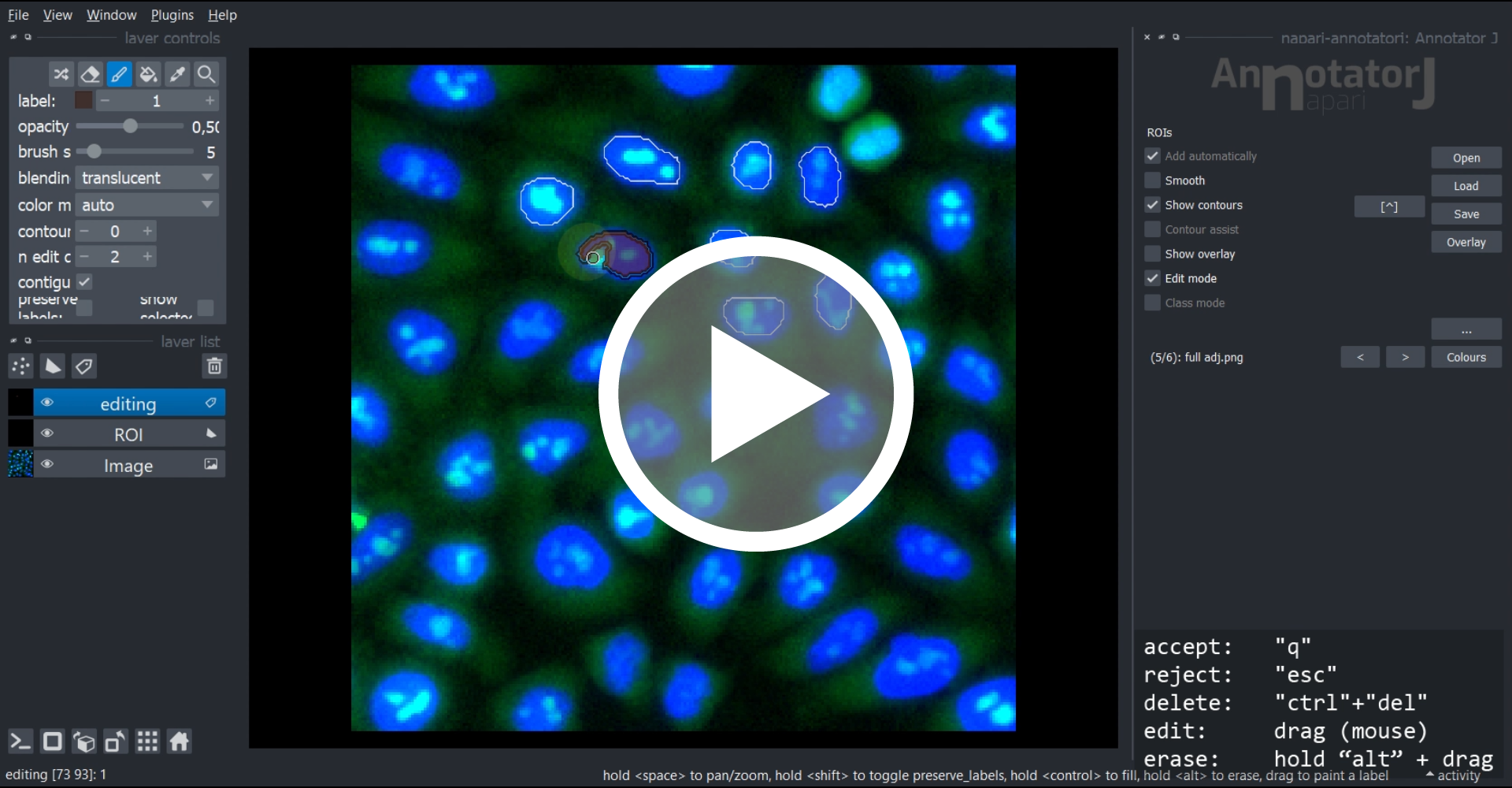Click the image type icon on Image layer
This screenshot has height=788, width=1512.
[x=211, y=464]
